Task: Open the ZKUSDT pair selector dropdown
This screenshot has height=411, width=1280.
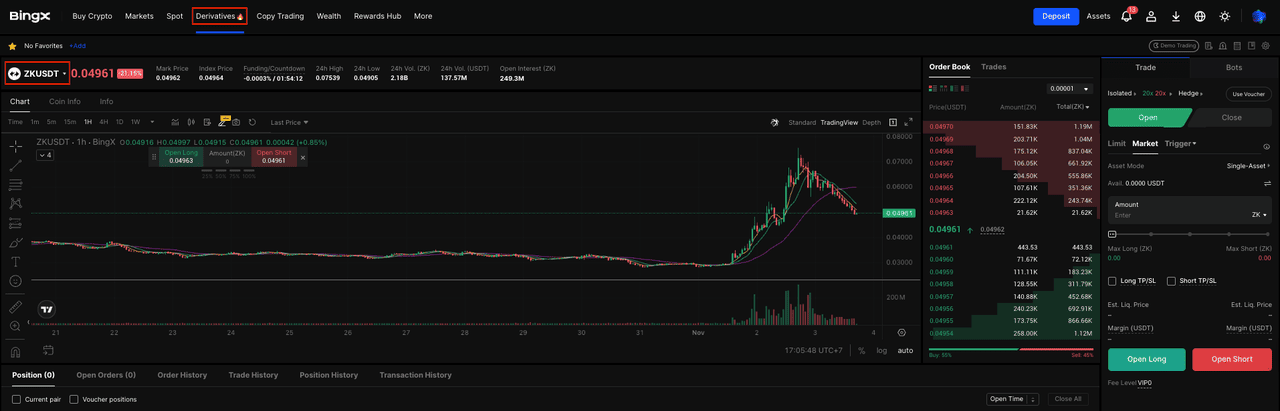Action: click(37, 73)
